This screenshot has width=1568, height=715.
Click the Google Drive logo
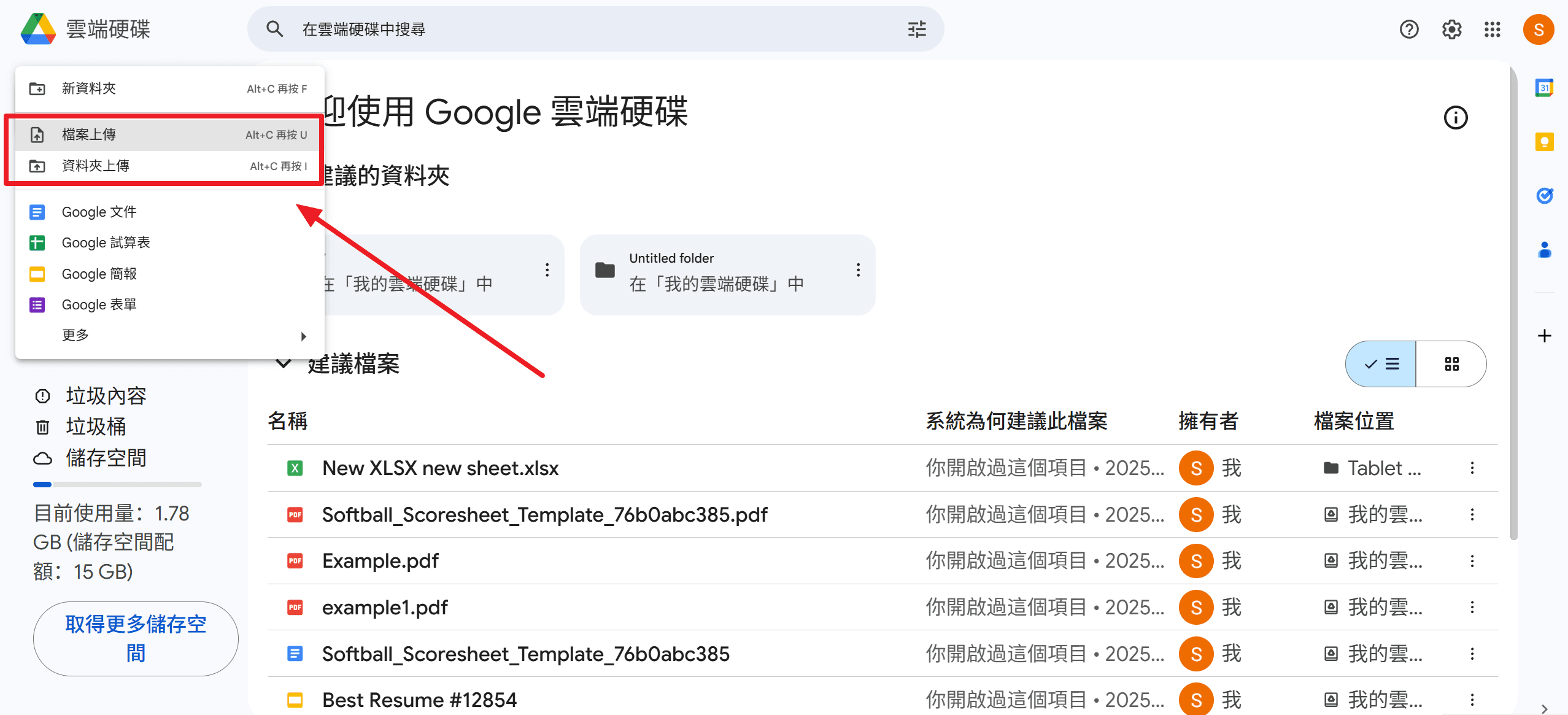pos(38,29)
